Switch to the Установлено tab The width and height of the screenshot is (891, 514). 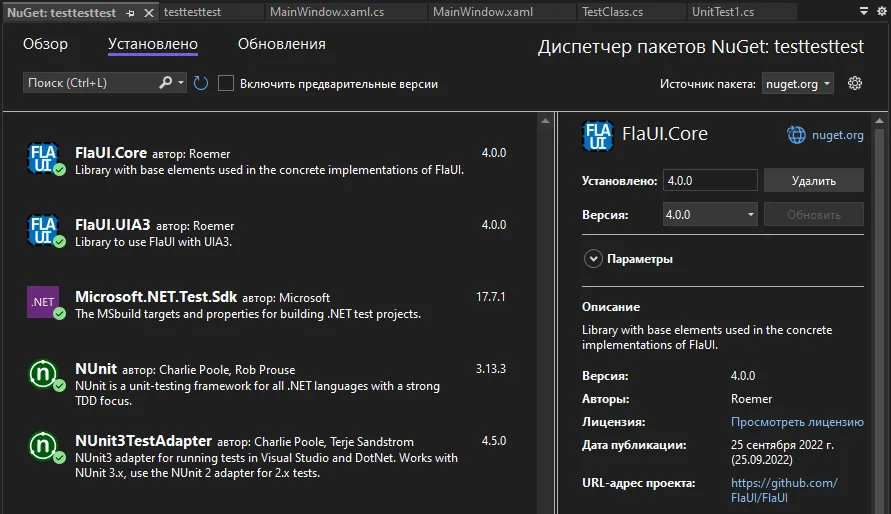pyautogui.click(x=153, y=44)
